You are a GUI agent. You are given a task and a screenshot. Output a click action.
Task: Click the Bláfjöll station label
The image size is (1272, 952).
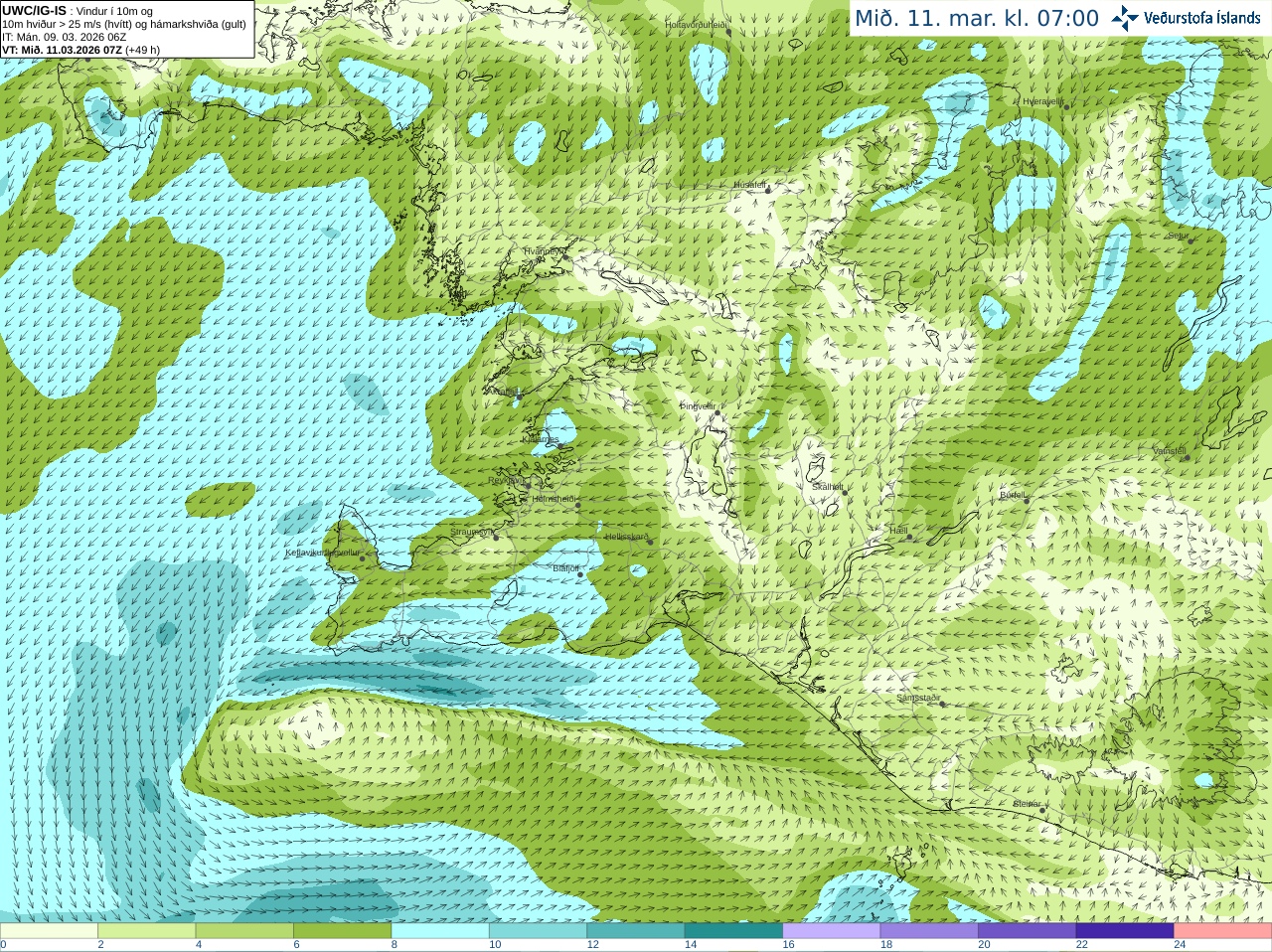tap(565, 568)
